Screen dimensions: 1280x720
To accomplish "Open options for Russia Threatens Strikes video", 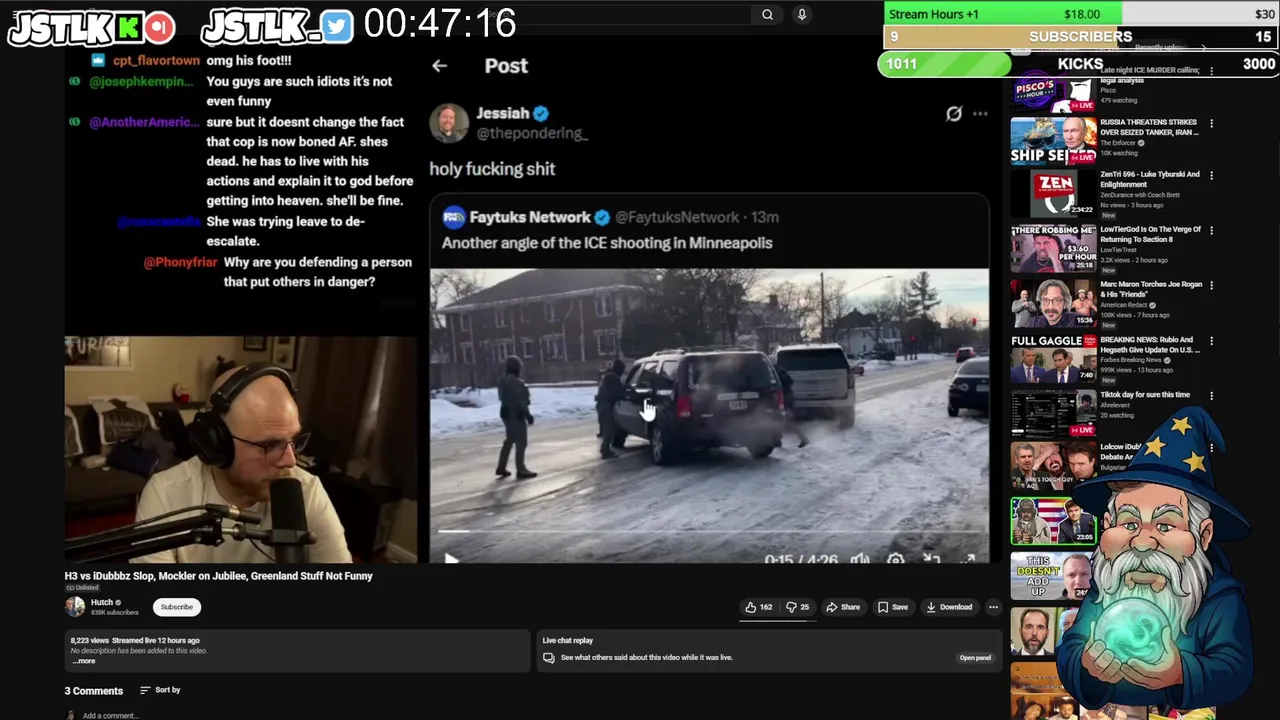I will 1211,124.
